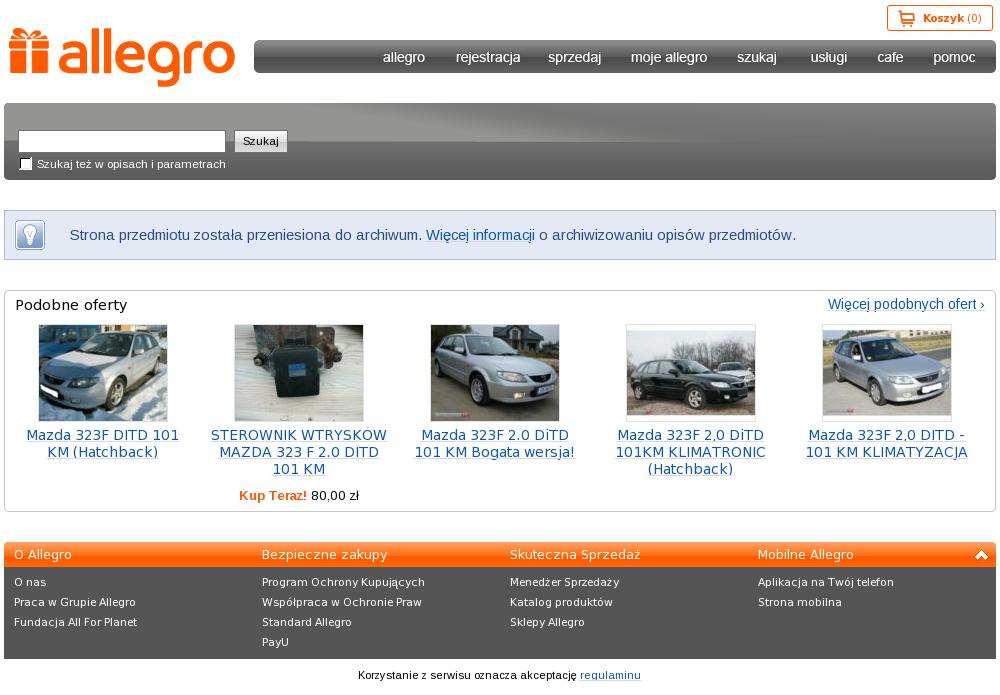The width and height of the screenshot is (1000, 695).
Task: Open the pomoc menu item
Action: pos(954,57)
